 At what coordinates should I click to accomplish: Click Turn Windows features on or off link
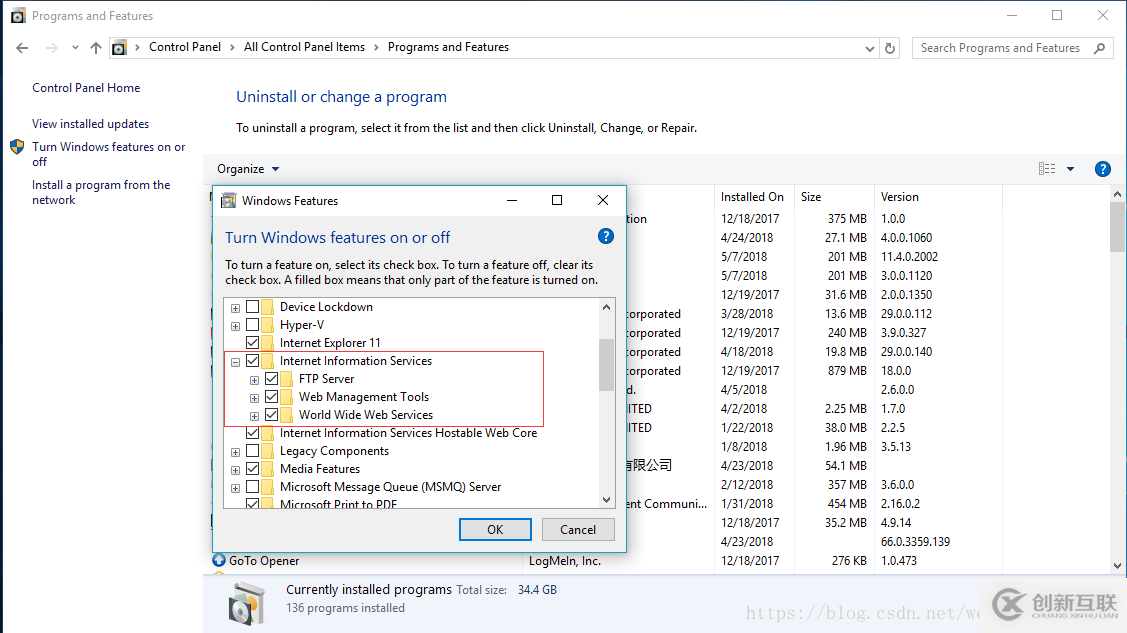coord(109,154)
